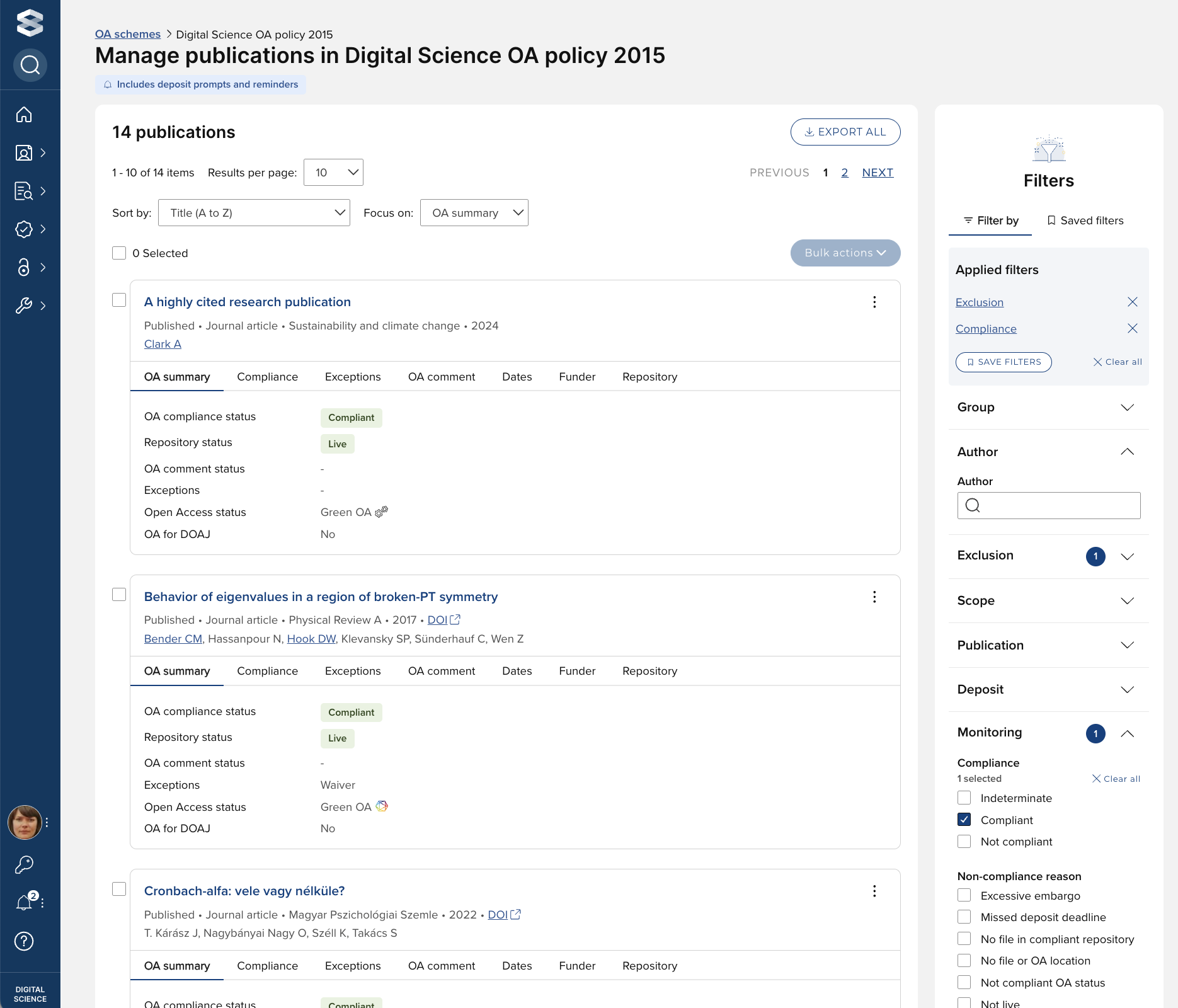Check the Not compliant filter checkbox
Viewport: 1178px width, 1008px height.
(964, 842)
